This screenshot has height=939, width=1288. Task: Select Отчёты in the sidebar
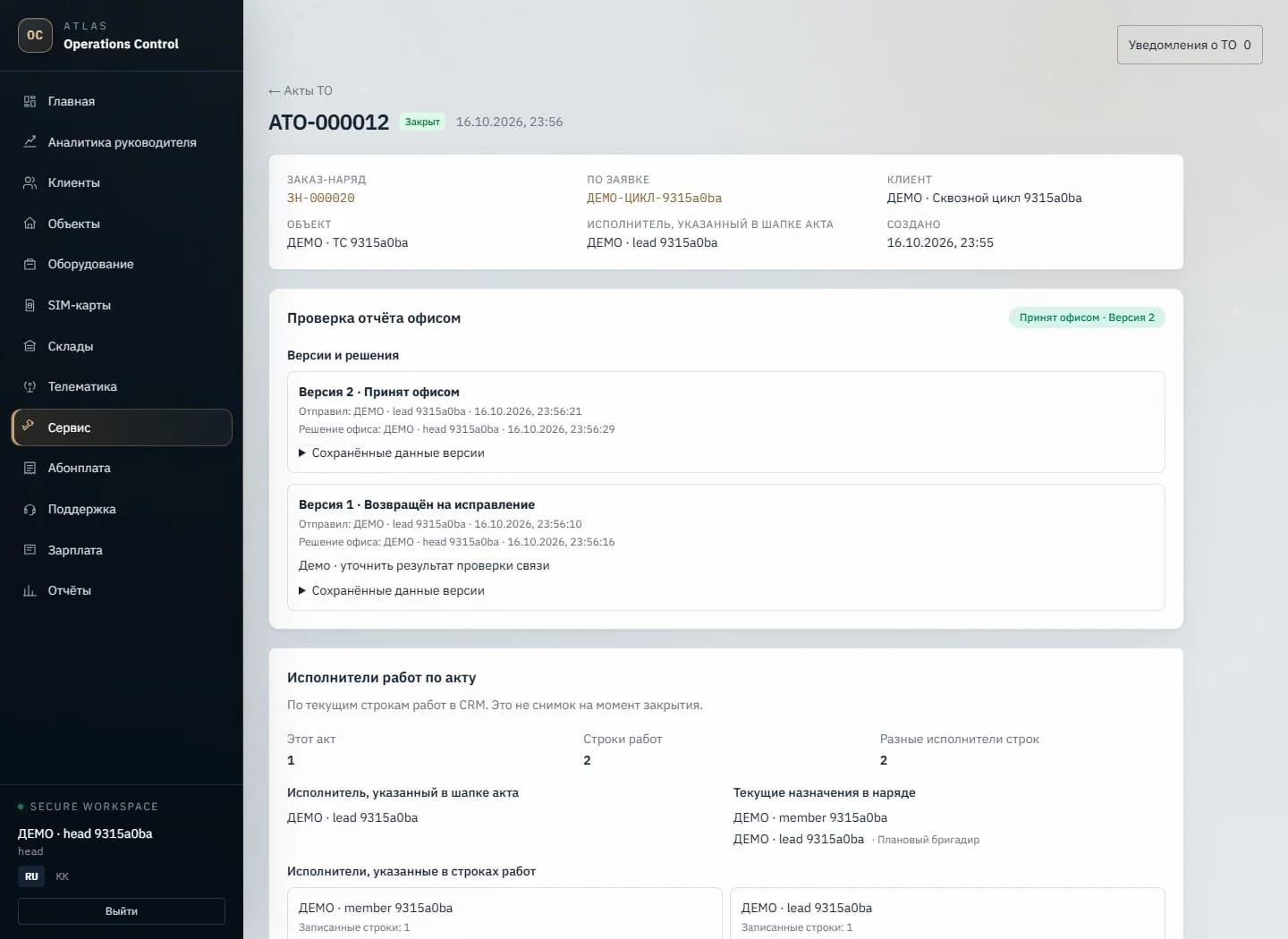coord(122,590)
